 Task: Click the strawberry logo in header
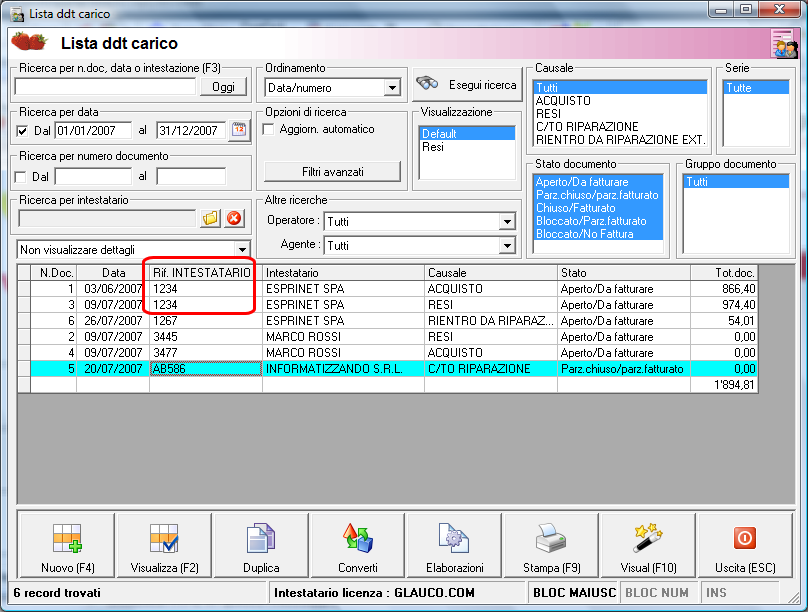(29, 41)
